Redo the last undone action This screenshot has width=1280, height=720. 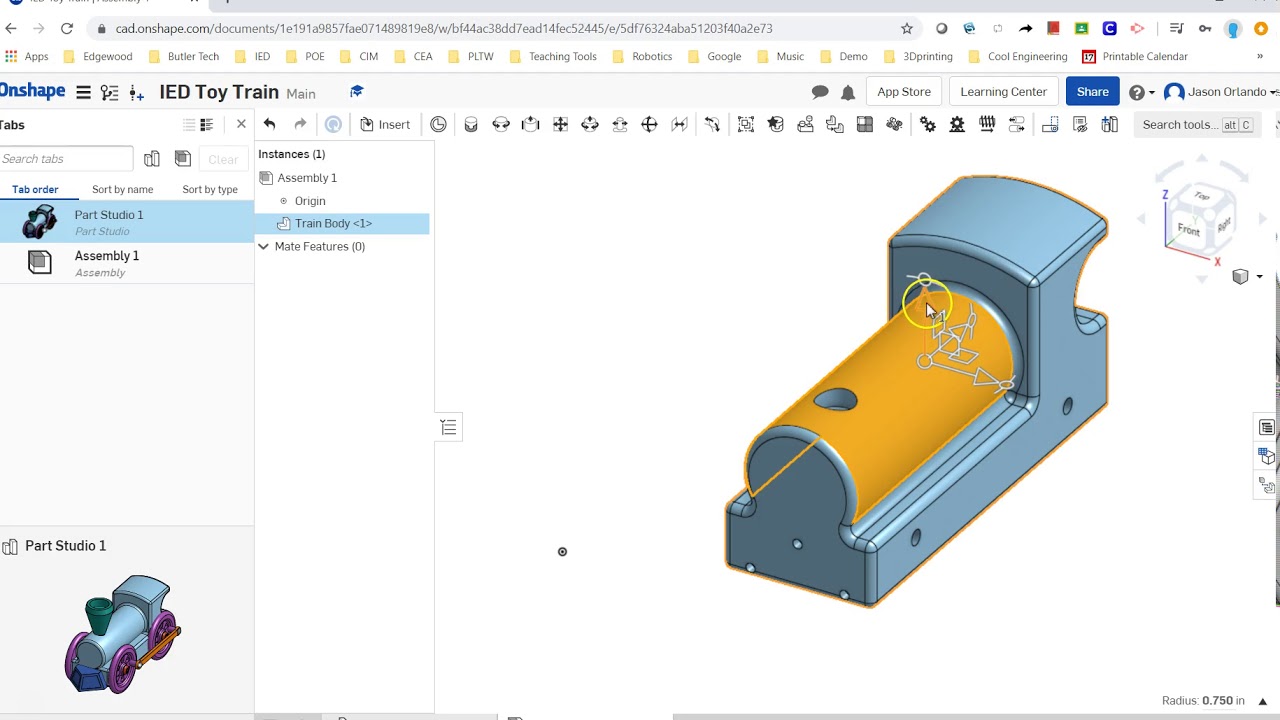click(300, 124)
